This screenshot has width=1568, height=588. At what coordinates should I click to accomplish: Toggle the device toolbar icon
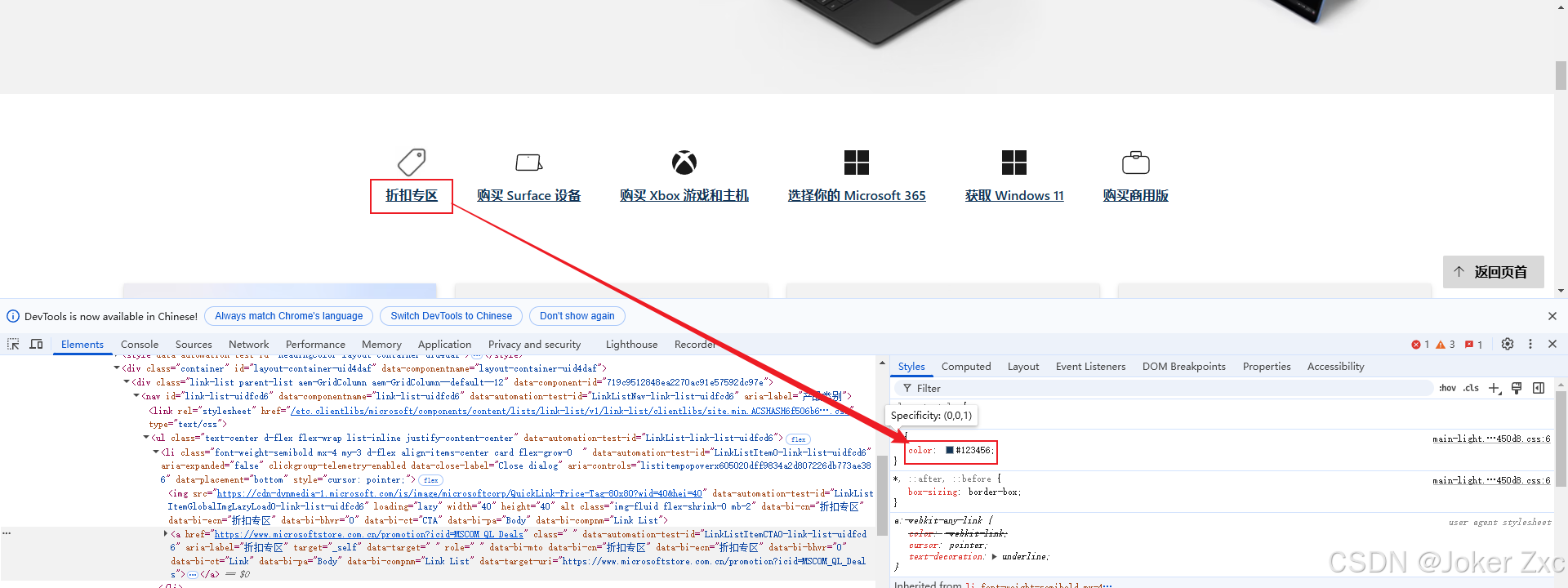[36, 344]
